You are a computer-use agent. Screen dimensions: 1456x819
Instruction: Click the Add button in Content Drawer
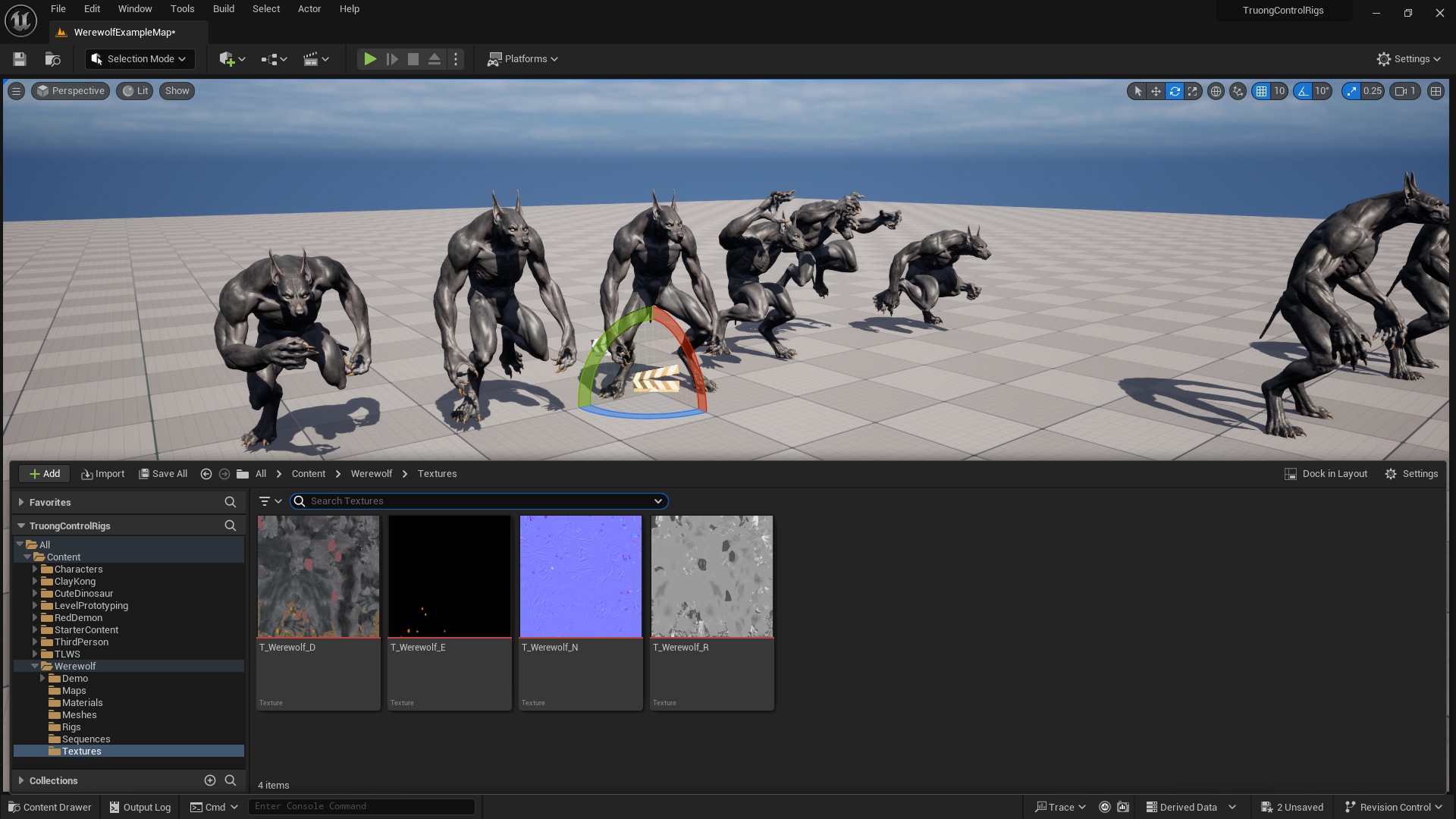(x=45, y=474)
